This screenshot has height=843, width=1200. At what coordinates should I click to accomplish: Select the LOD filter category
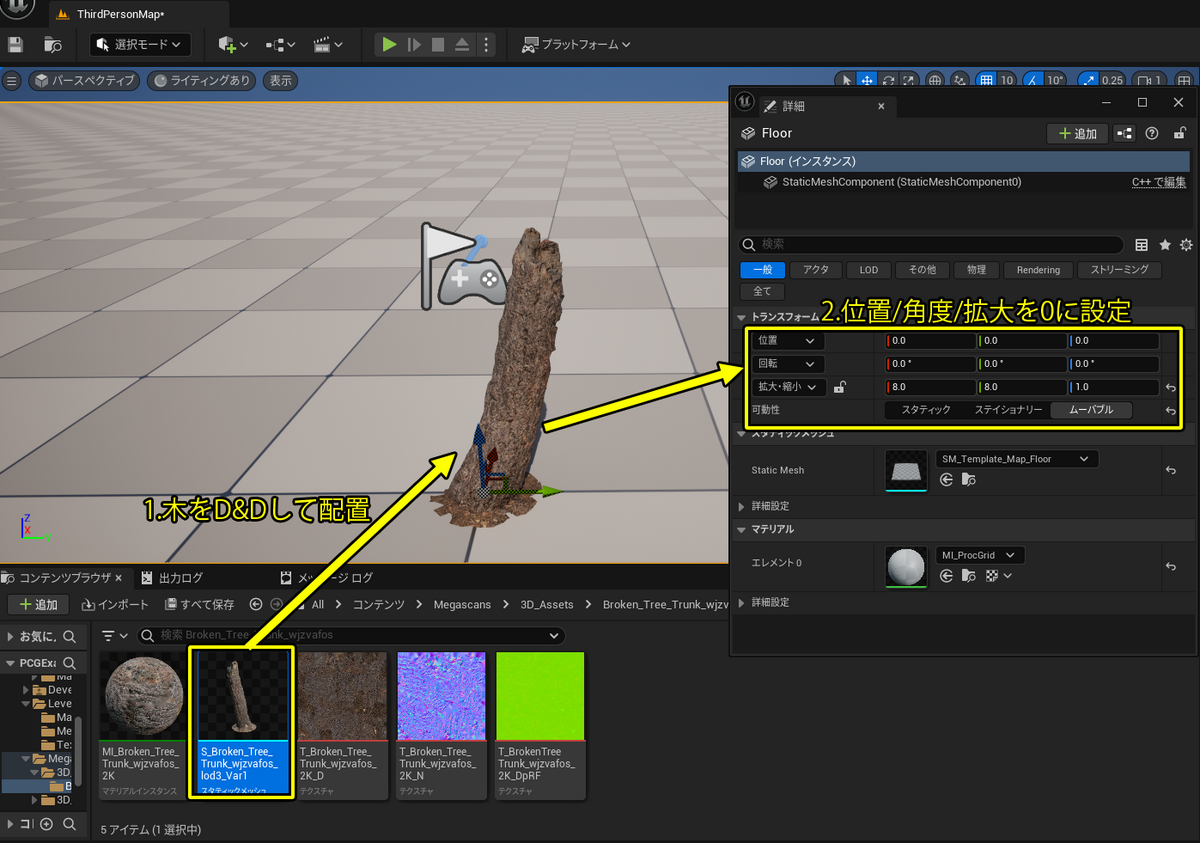click(x=869, y=270)
